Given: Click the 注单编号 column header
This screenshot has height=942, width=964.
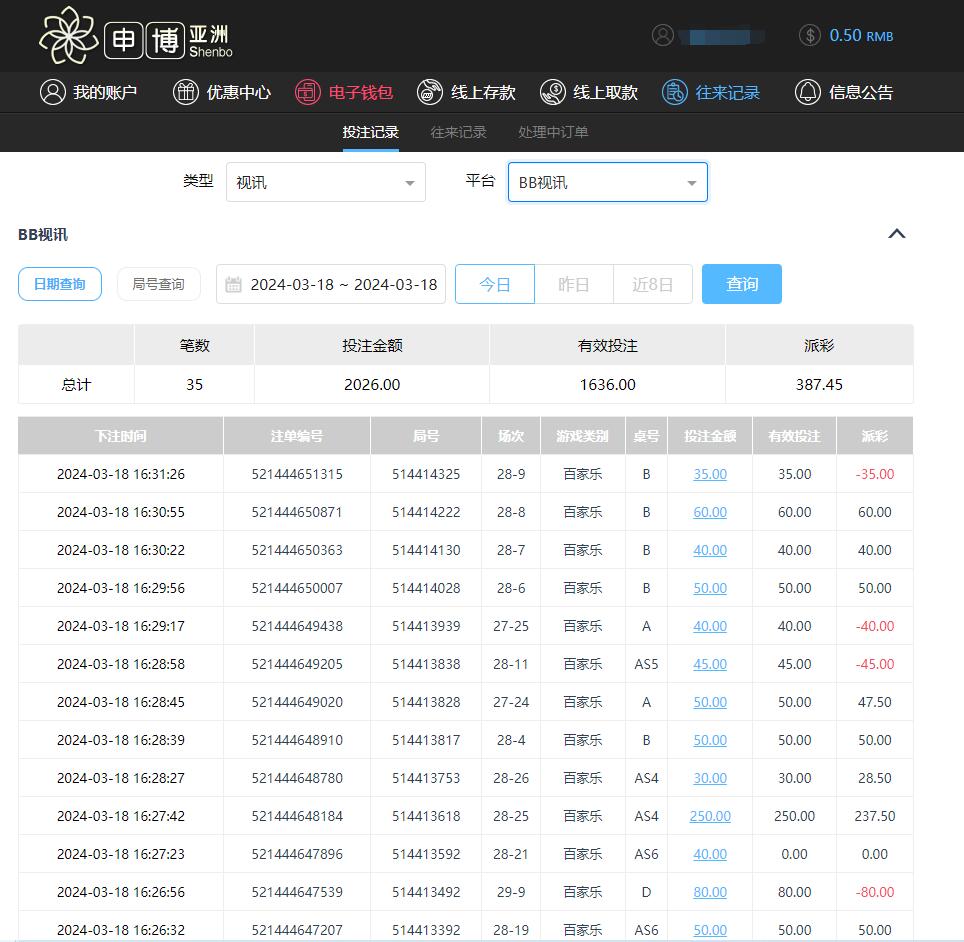Looking at the screenshot, I should [297, 436].
